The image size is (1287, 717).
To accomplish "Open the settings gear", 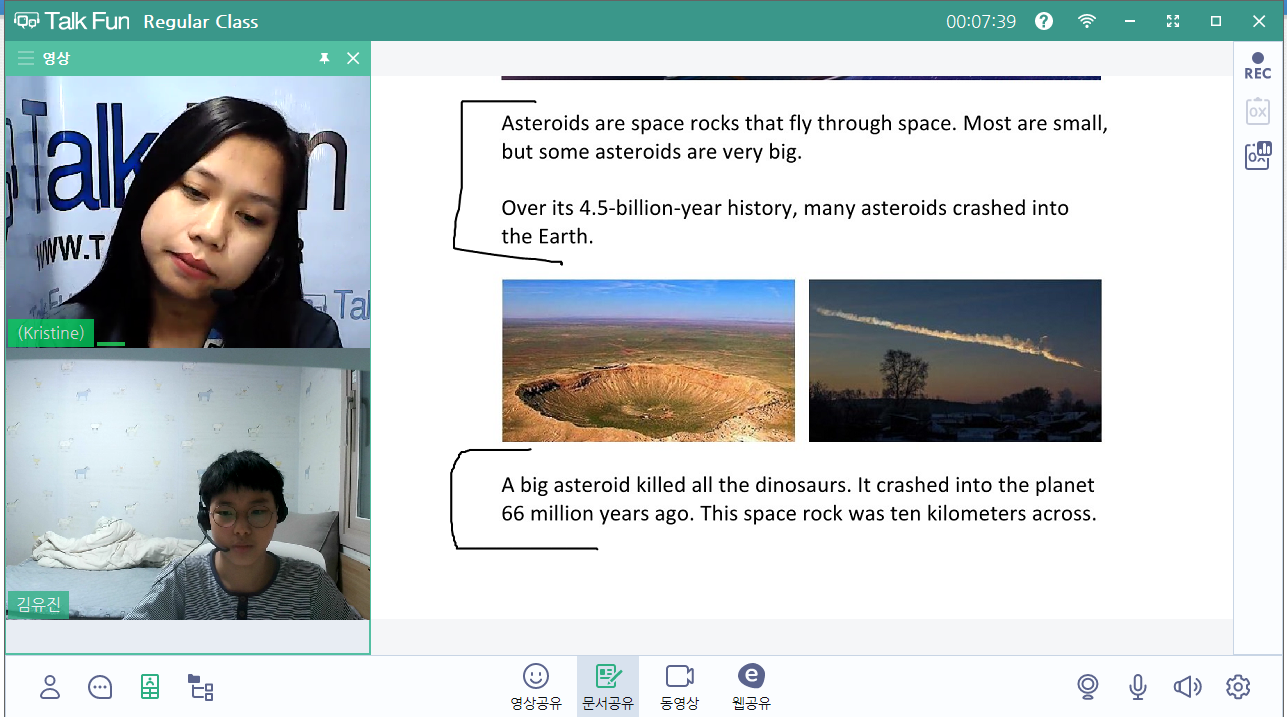I will [x=1238, y=687].
